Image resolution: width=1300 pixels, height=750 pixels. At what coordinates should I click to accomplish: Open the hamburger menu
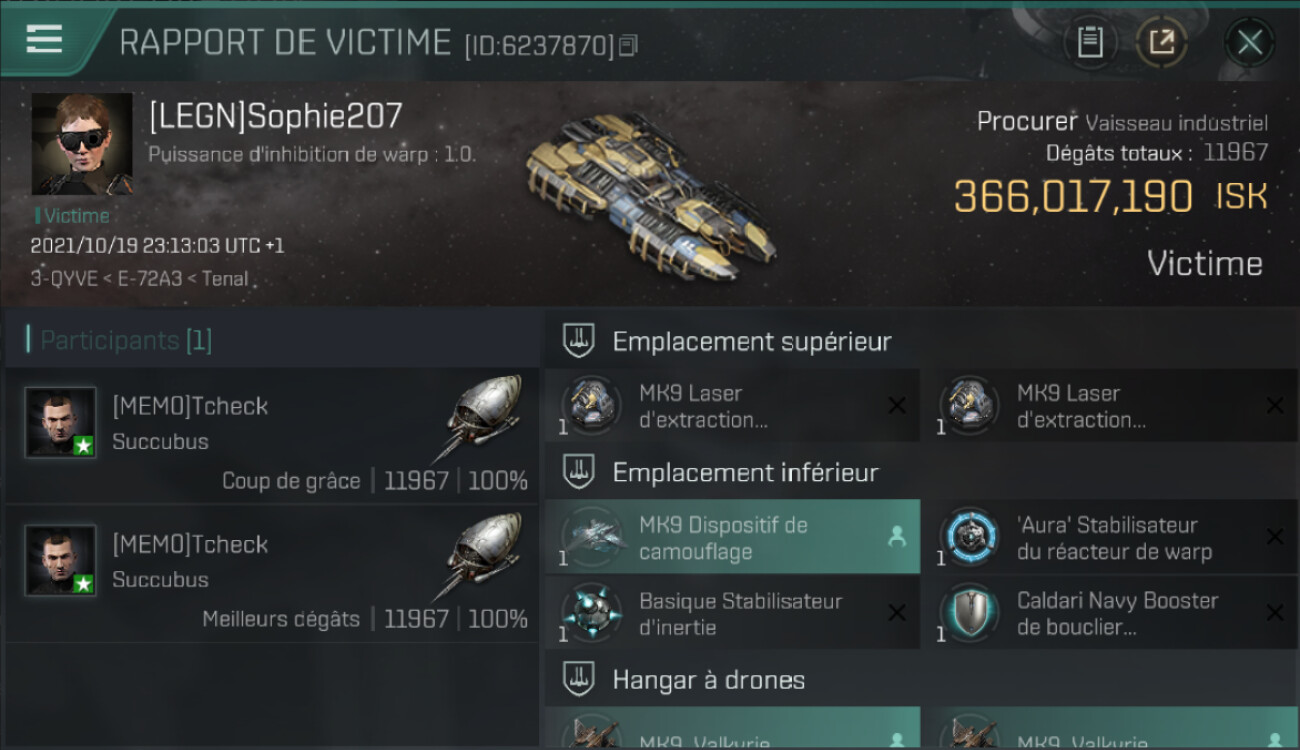point(44,39)
